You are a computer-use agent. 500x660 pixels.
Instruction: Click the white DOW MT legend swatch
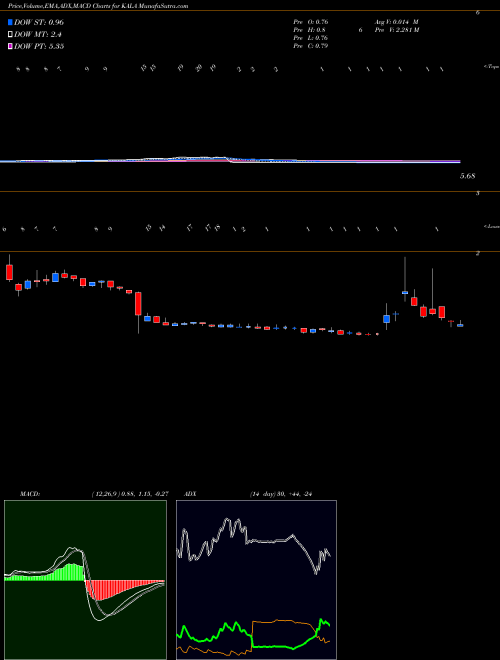[x=11, y=35]
